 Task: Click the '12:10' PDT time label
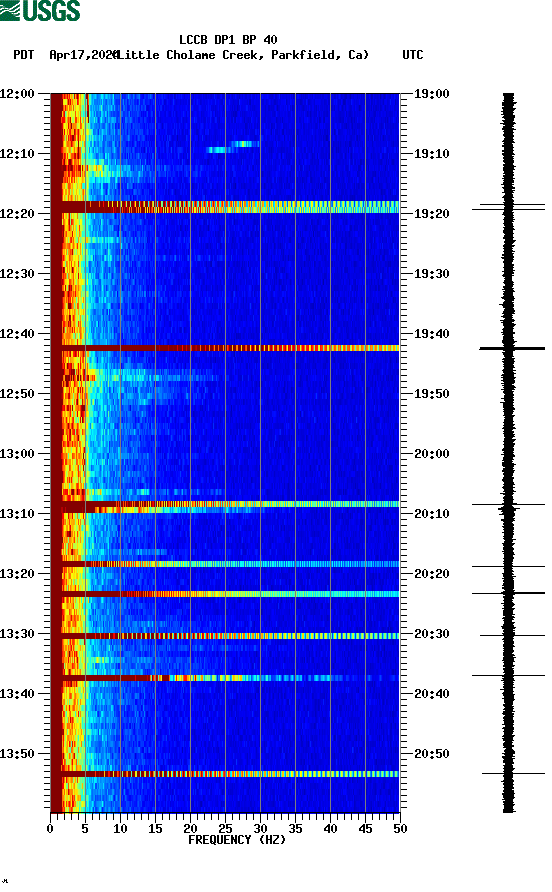click(17, 154)
